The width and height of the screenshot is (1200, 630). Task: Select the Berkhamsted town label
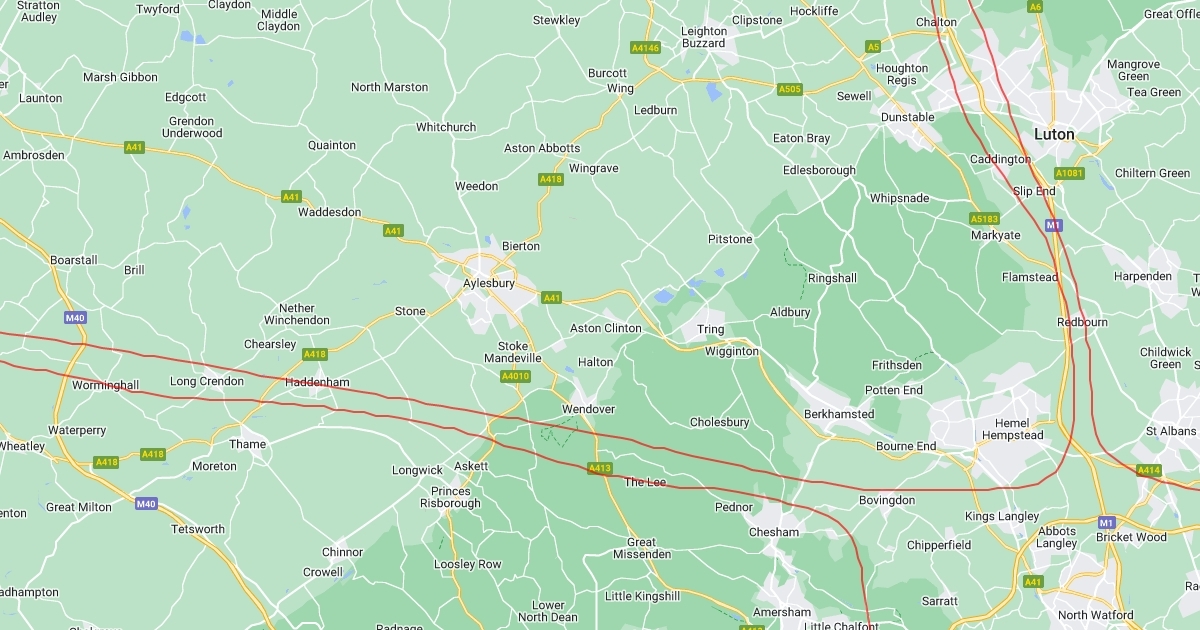tap(839, 414)
